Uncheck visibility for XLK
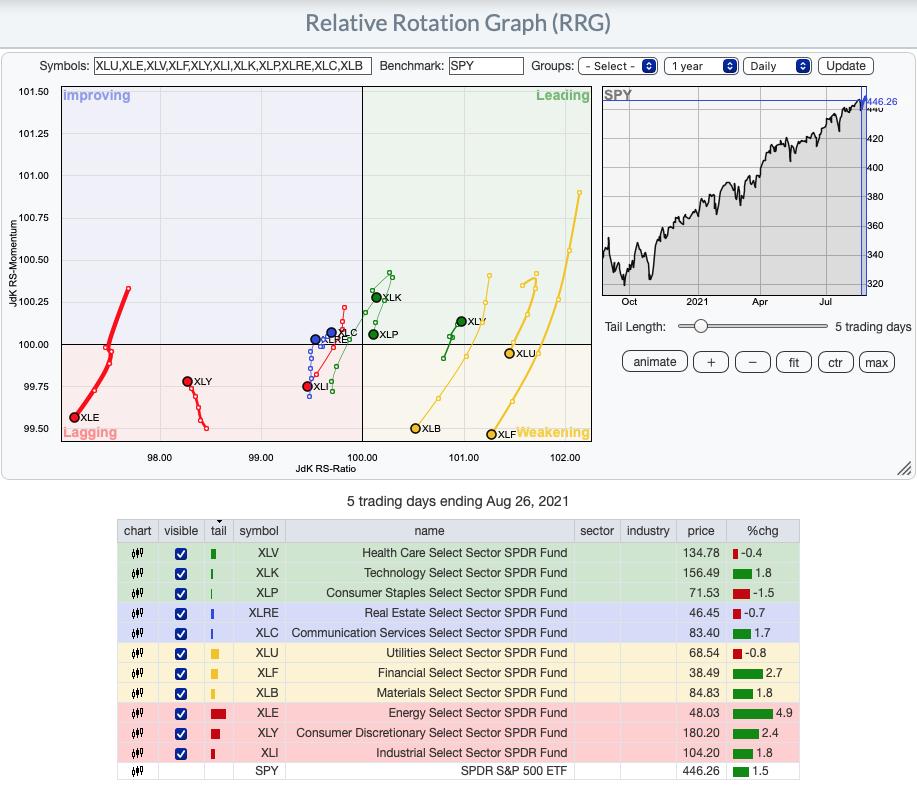 tap(181, 574)
